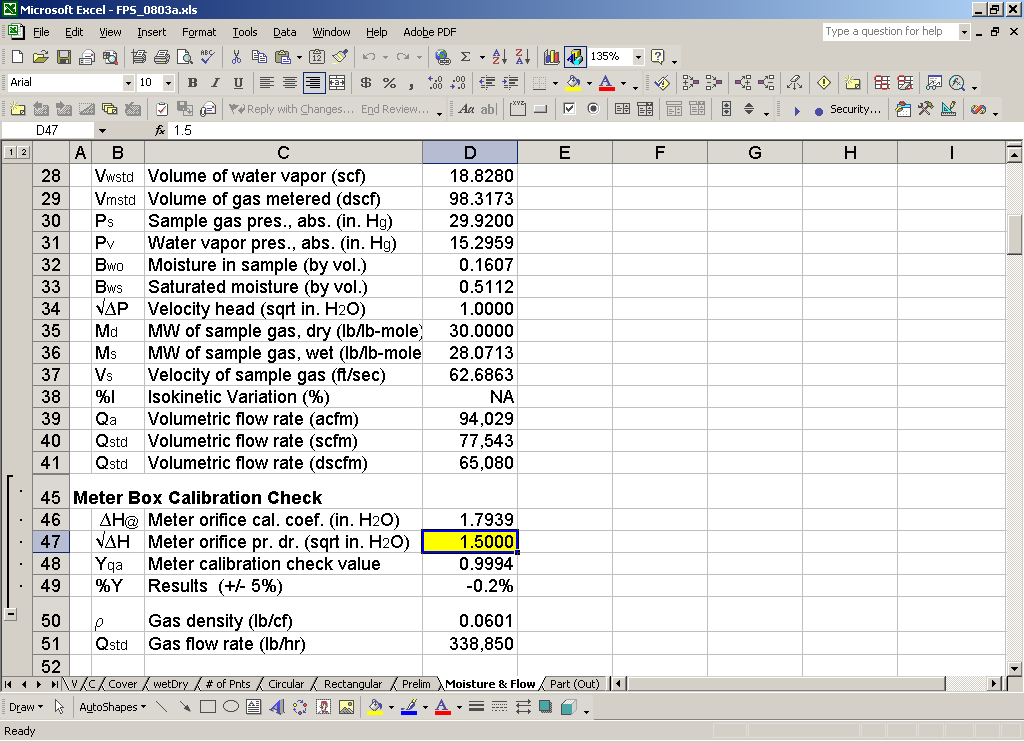Open the Data menu
Screen dimensions: 1024x743
[x=284, y=32]
